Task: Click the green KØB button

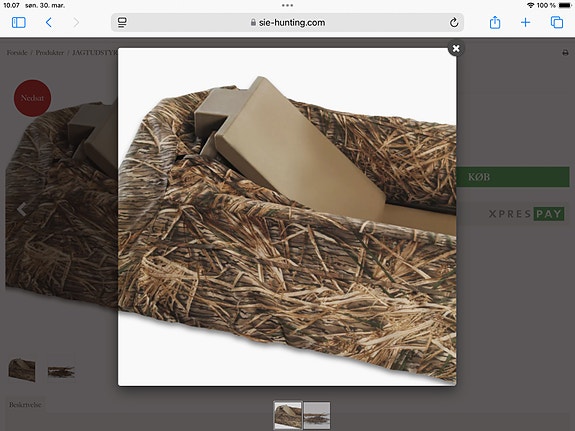Action: coord(513,177)
